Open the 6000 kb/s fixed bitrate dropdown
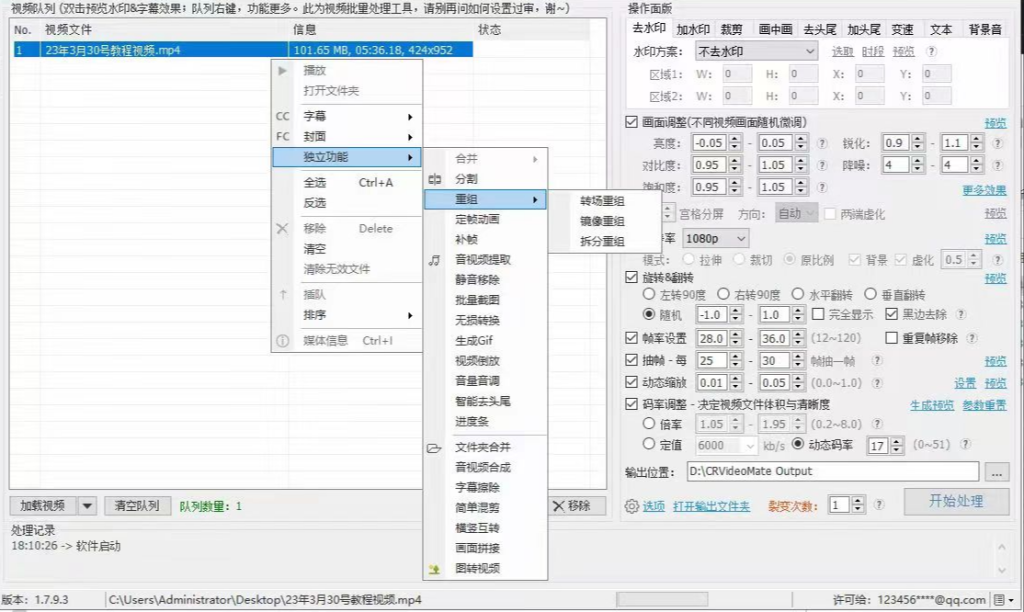This screenshot has height=612, width=1024. pos(725,445)
